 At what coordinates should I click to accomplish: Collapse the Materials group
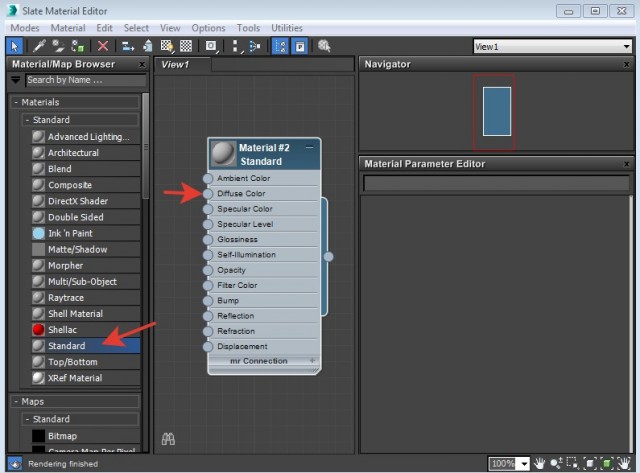coord(16,102)
